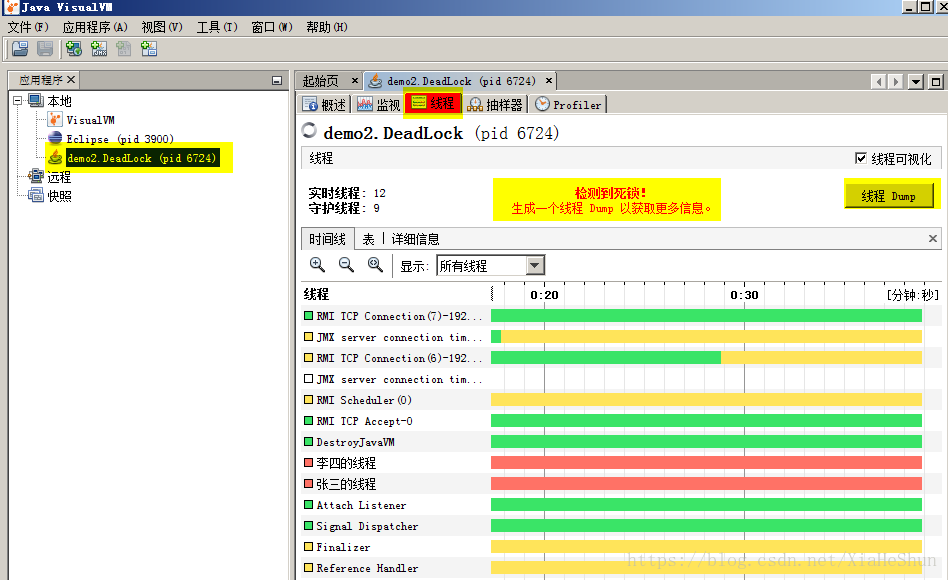
Task: Click the Eclipse icon in applications tree
Action: tap(55, 138)
